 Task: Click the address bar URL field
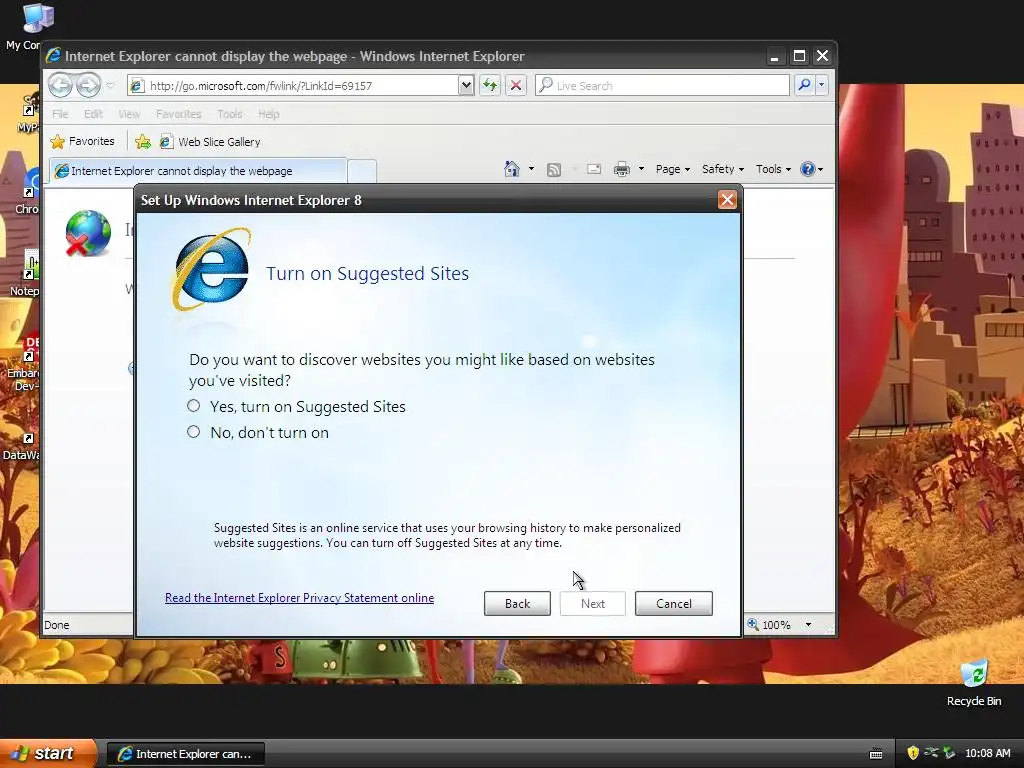pos(300,86)
